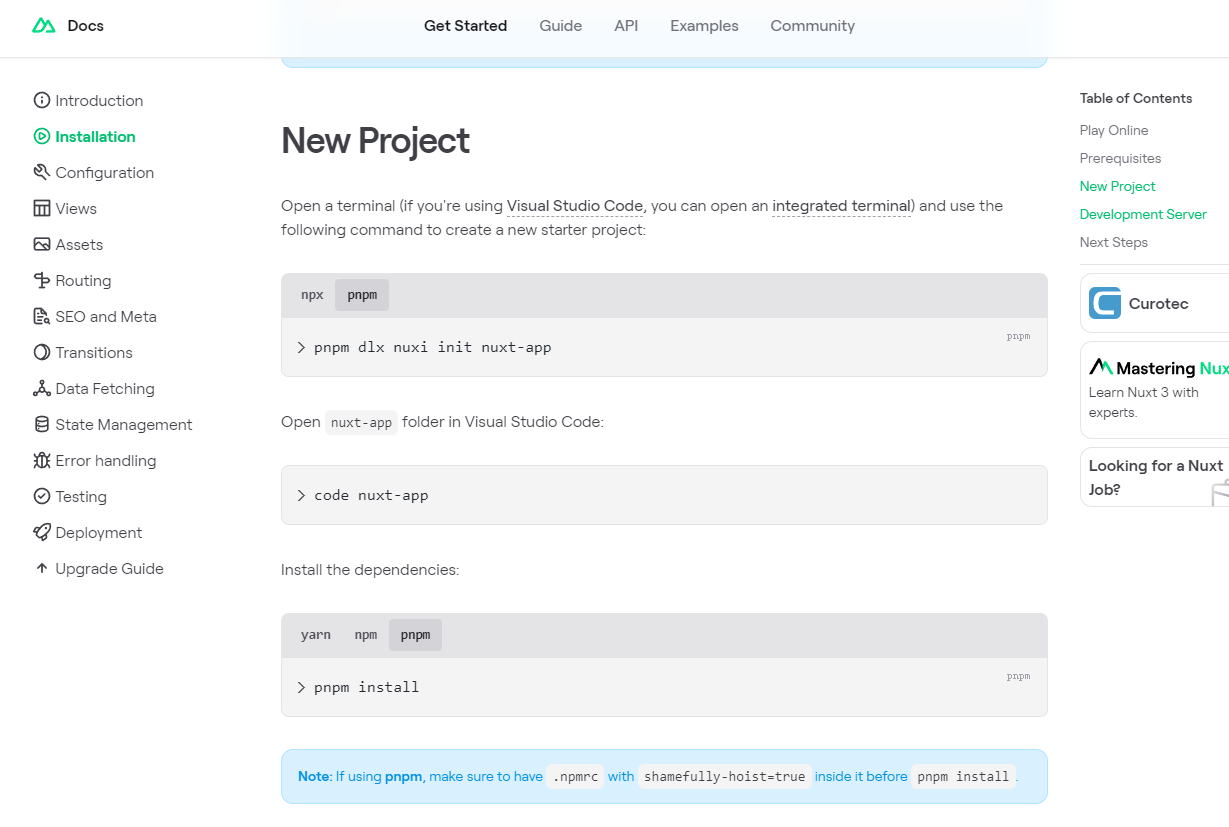Click the Curotec sponsor logo

[x=1105, y=303]
